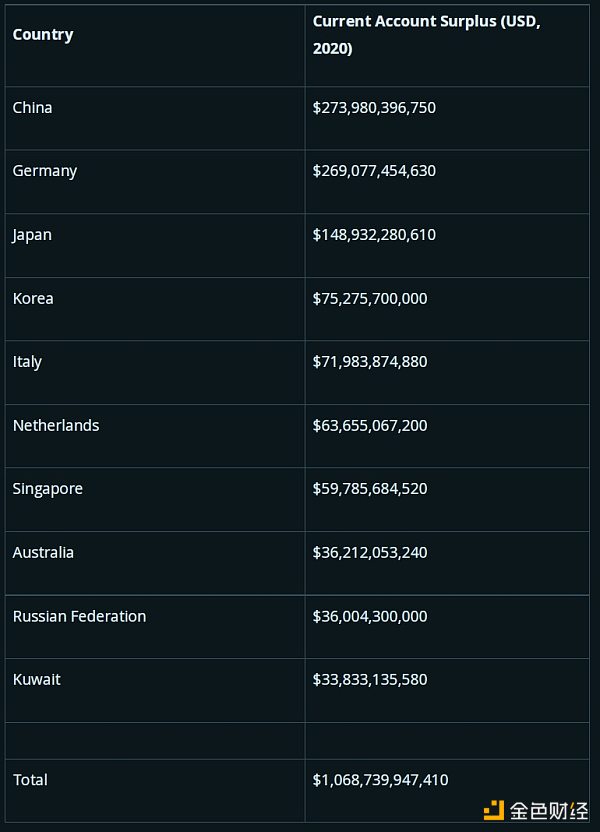Select the Singapore country cell
The height and width of the screenshot is (832, 600).
[x=48, y=489]
